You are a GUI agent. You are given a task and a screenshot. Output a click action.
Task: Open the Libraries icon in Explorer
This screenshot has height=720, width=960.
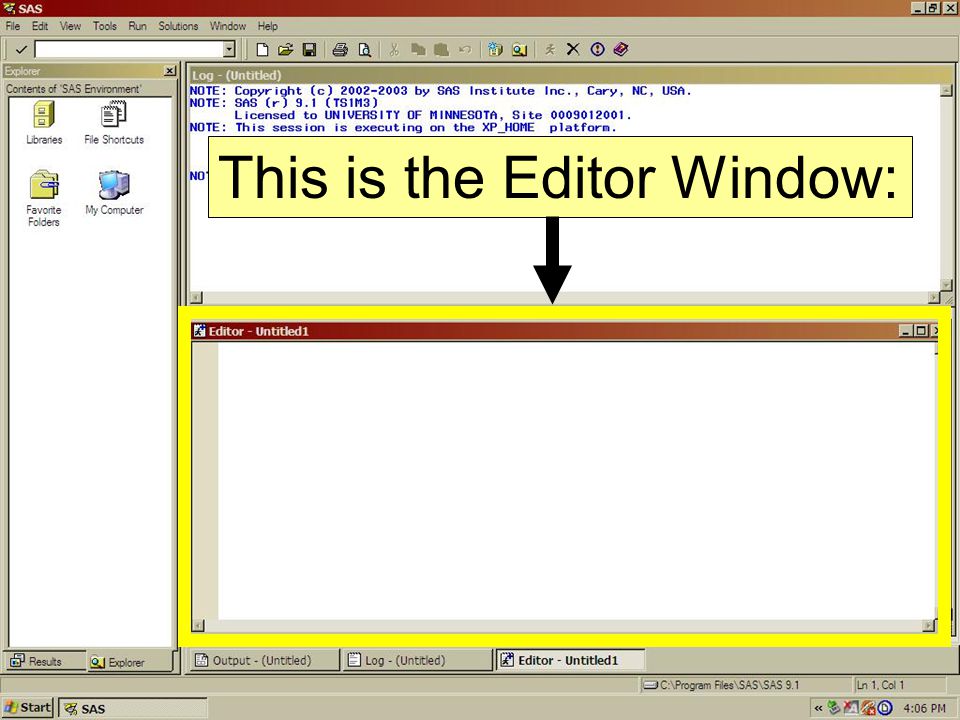[44, 122]
